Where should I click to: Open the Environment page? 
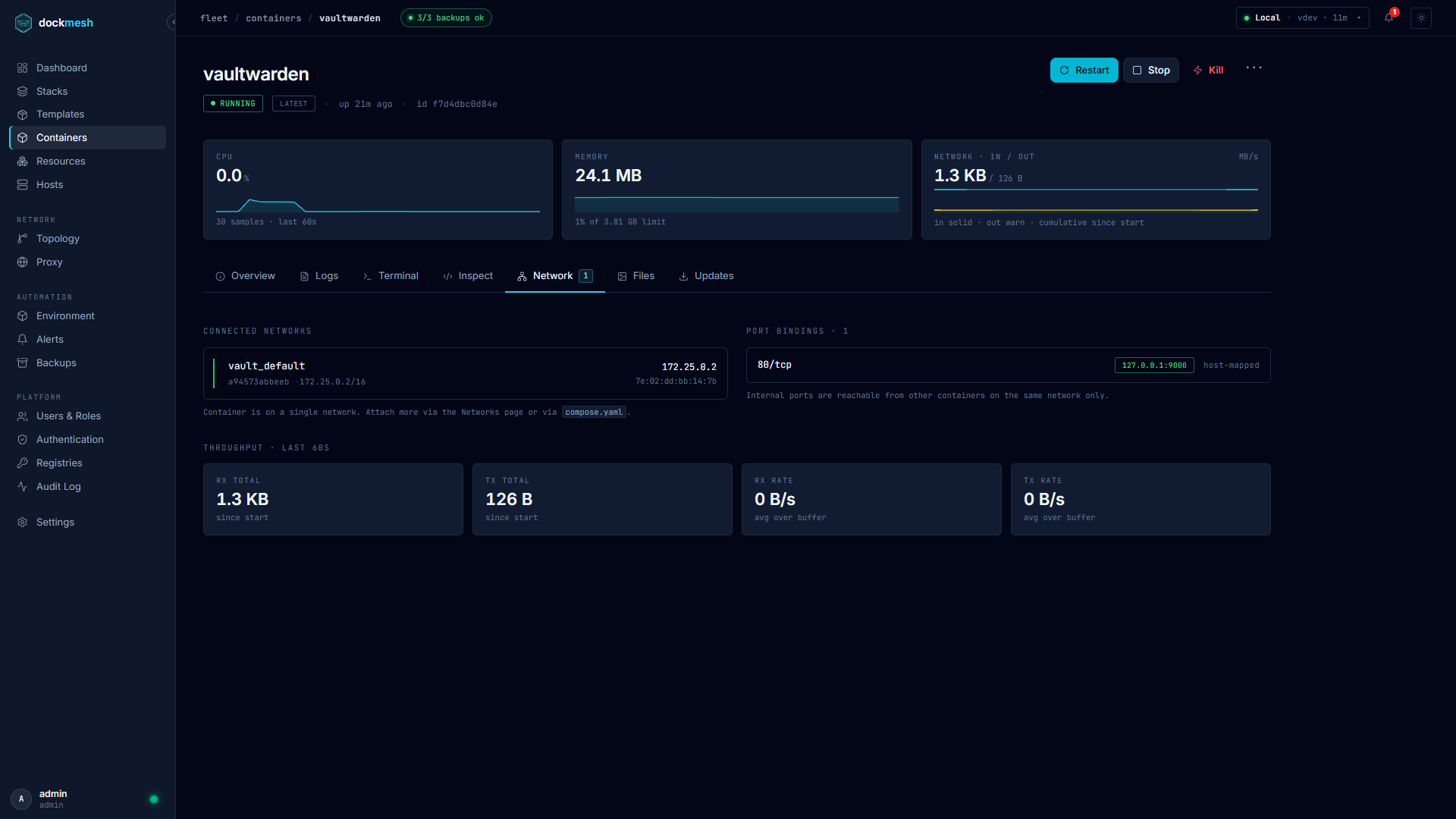pos(87,315)
